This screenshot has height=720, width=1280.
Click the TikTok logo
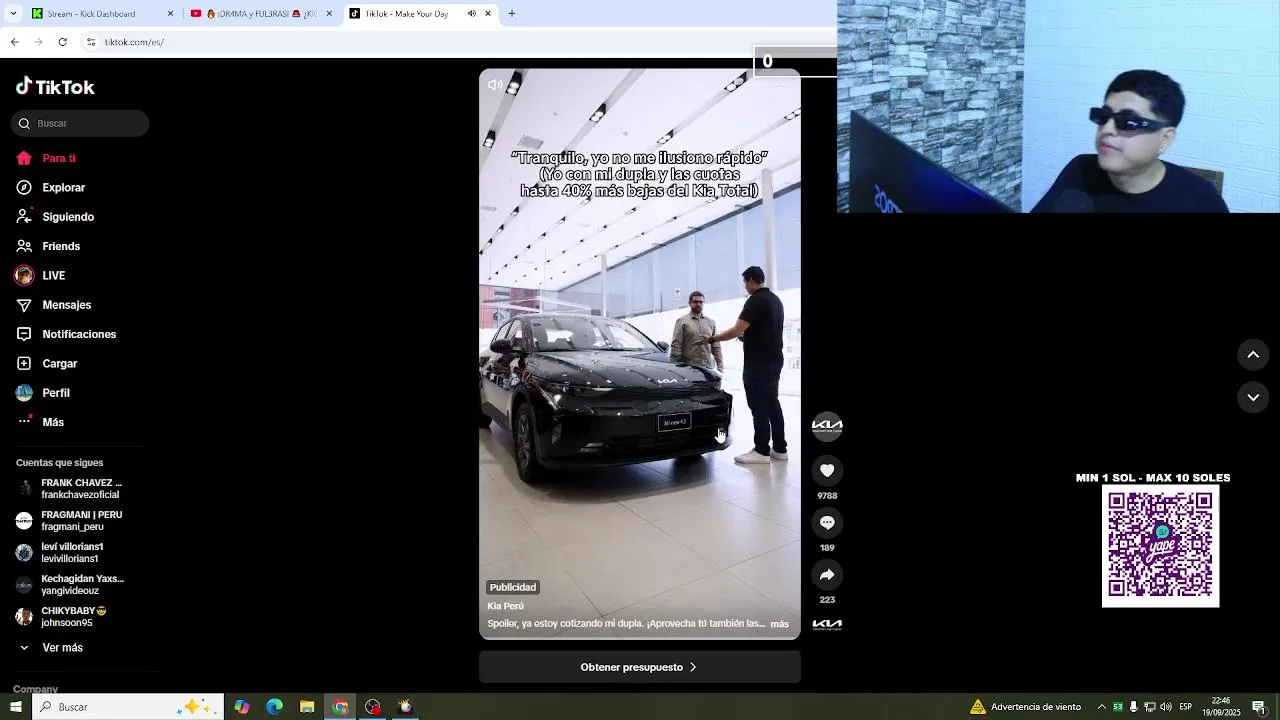(x=55, y=87)
